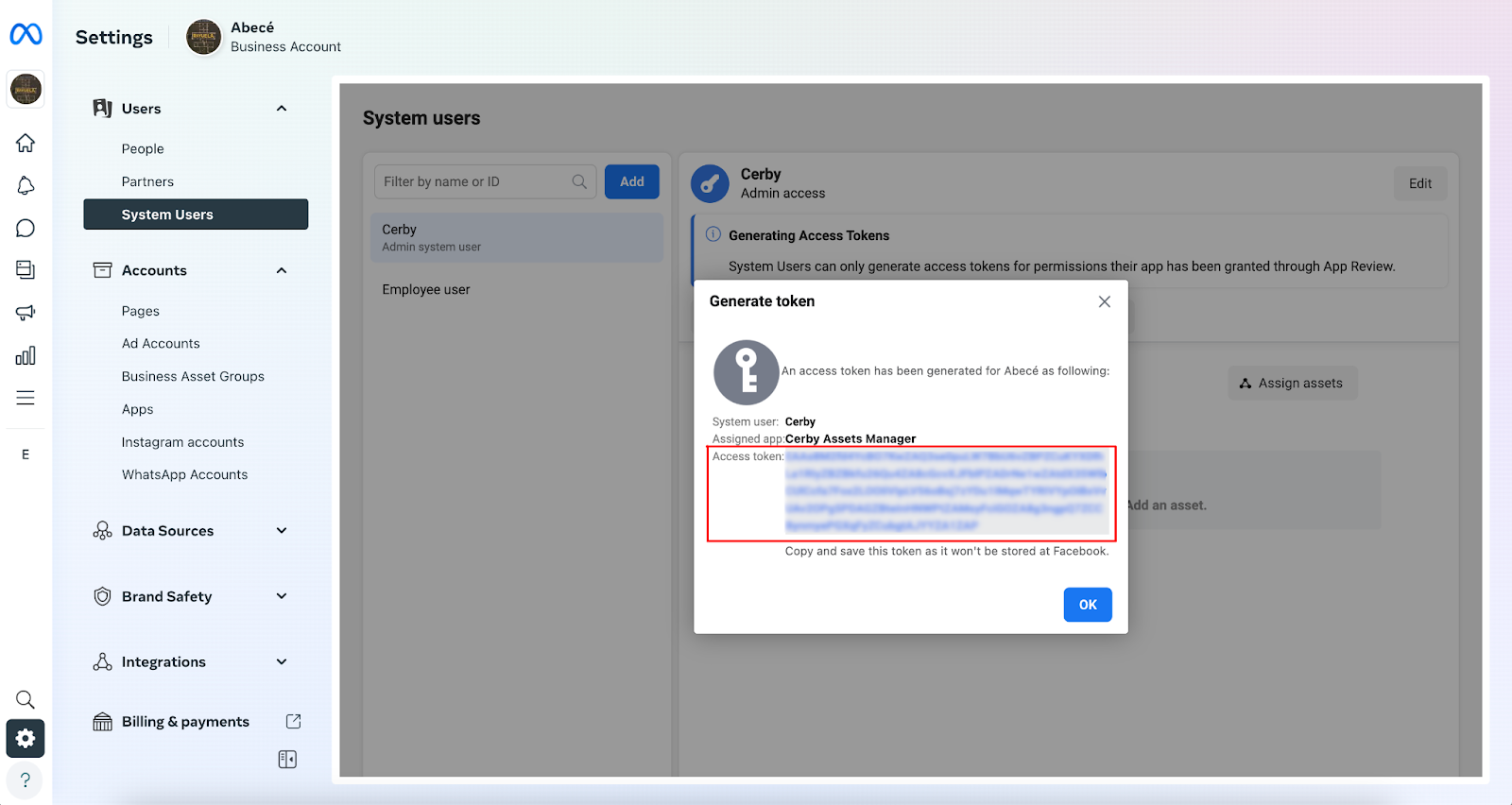
Task: Select the Employee user row
Action: pos(517,289)
